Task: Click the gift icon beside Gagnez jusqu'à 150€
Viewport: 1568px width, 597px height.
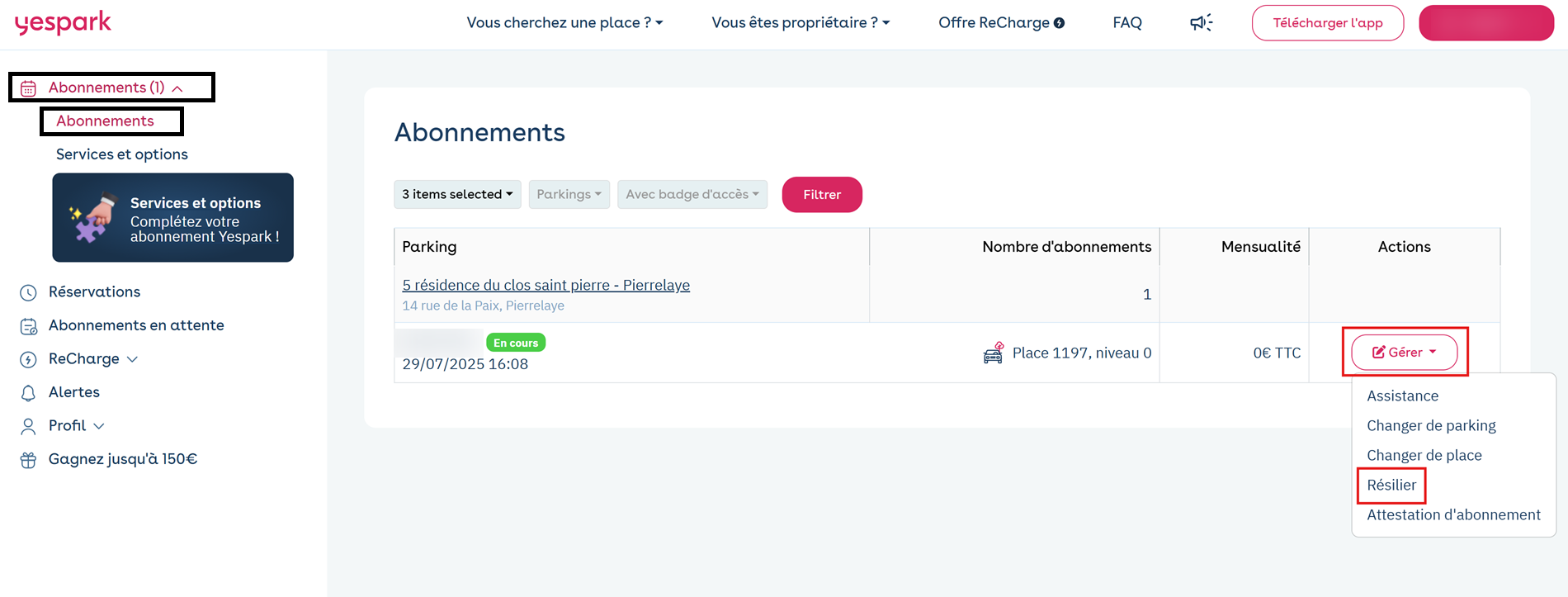Action: (x=28, y=460)
